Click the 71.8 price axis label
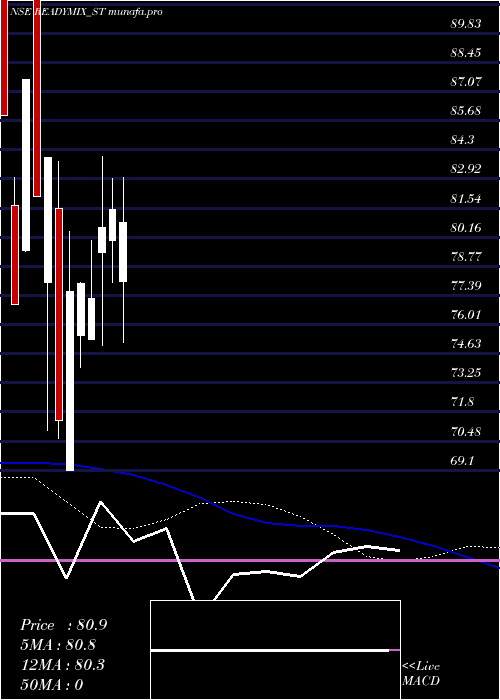 (462, 402)
